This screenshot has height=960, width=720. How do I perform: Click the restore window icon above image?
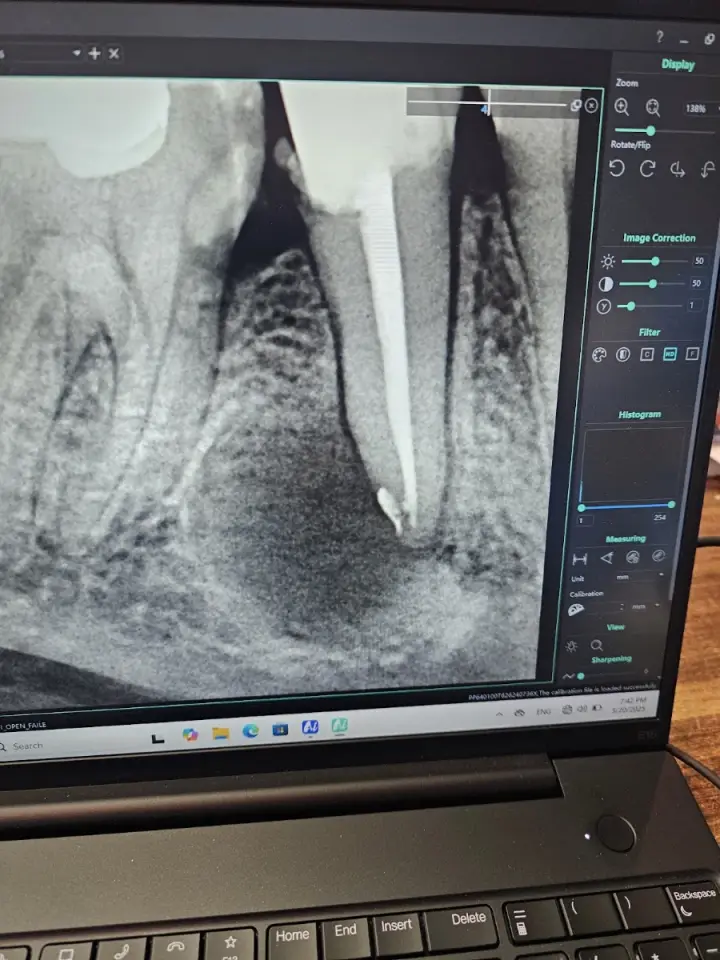576,105
